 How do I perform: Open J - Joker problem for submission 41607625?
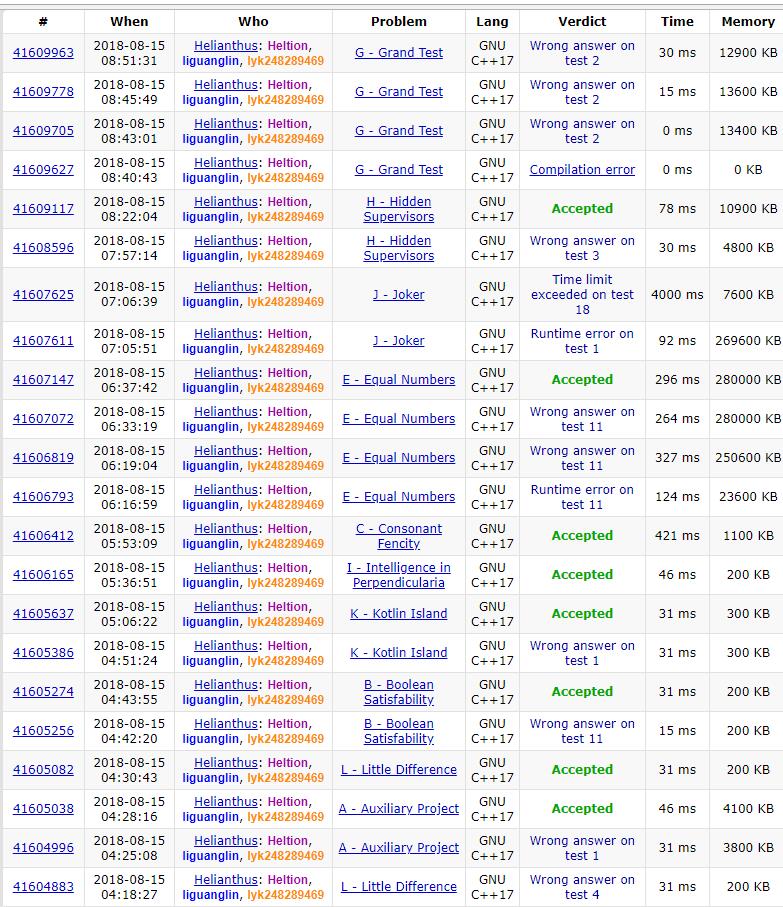pos(399,295)
